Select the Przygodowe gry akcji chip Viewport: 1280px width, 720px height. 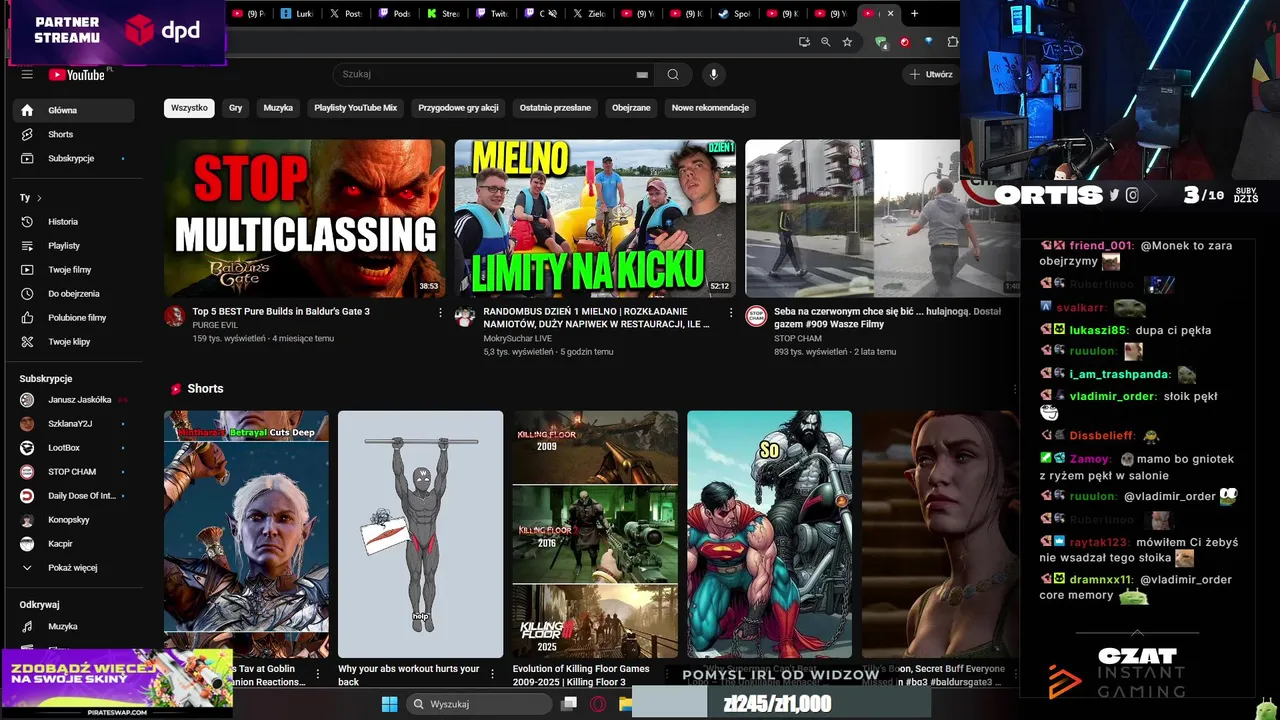click(458, 108)
